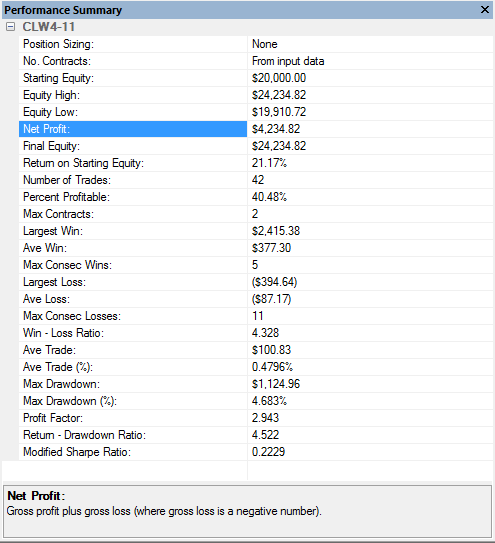
Task: Click the Starting Equity value field
Action: click(370, 78)
